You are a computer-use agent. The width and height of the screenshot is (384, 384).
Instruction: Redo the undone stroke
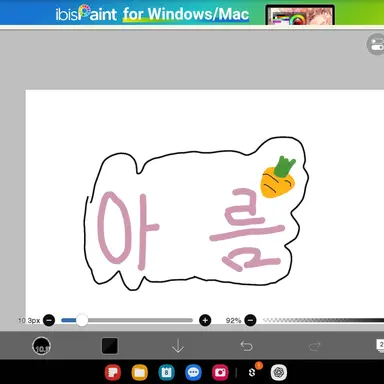(315, 346)
